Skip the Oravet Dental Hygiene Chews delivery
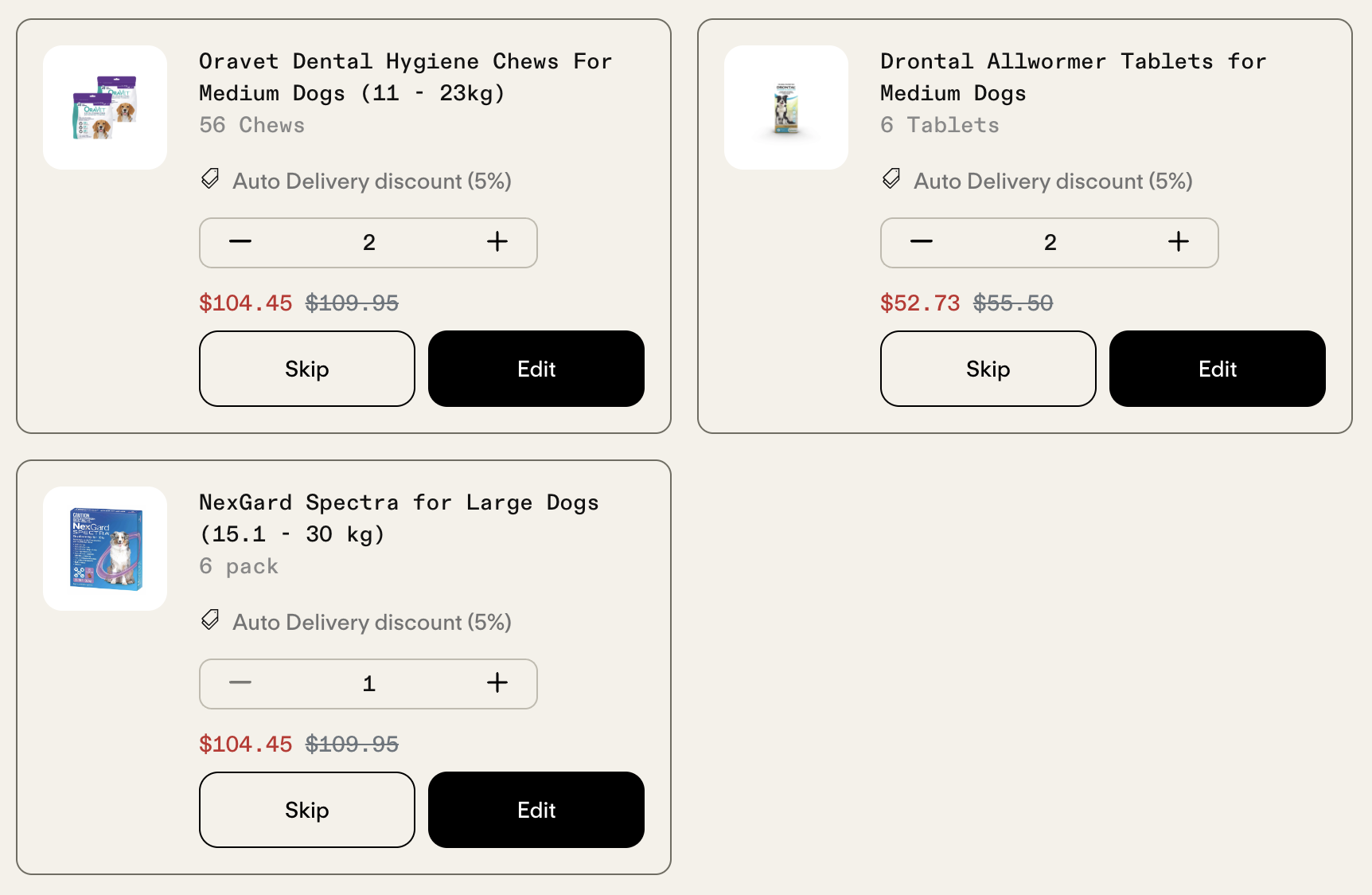 307,369
